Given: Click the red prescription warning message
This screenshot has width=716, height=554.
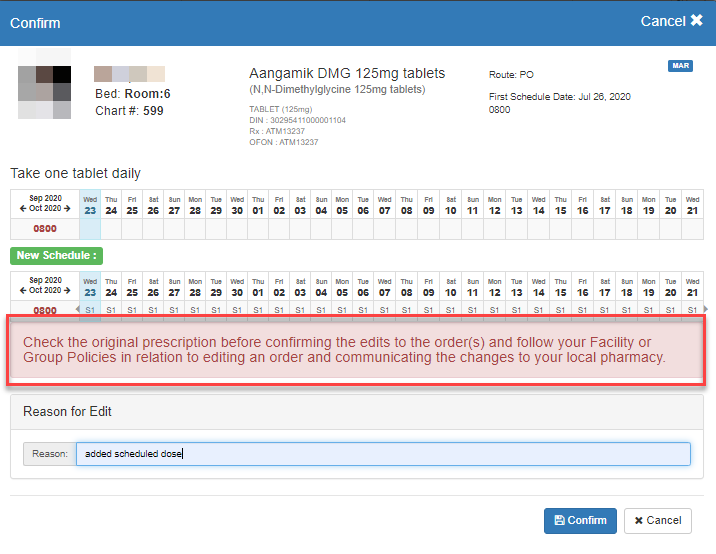Looking at the screenshot, I should pos(357,350).
